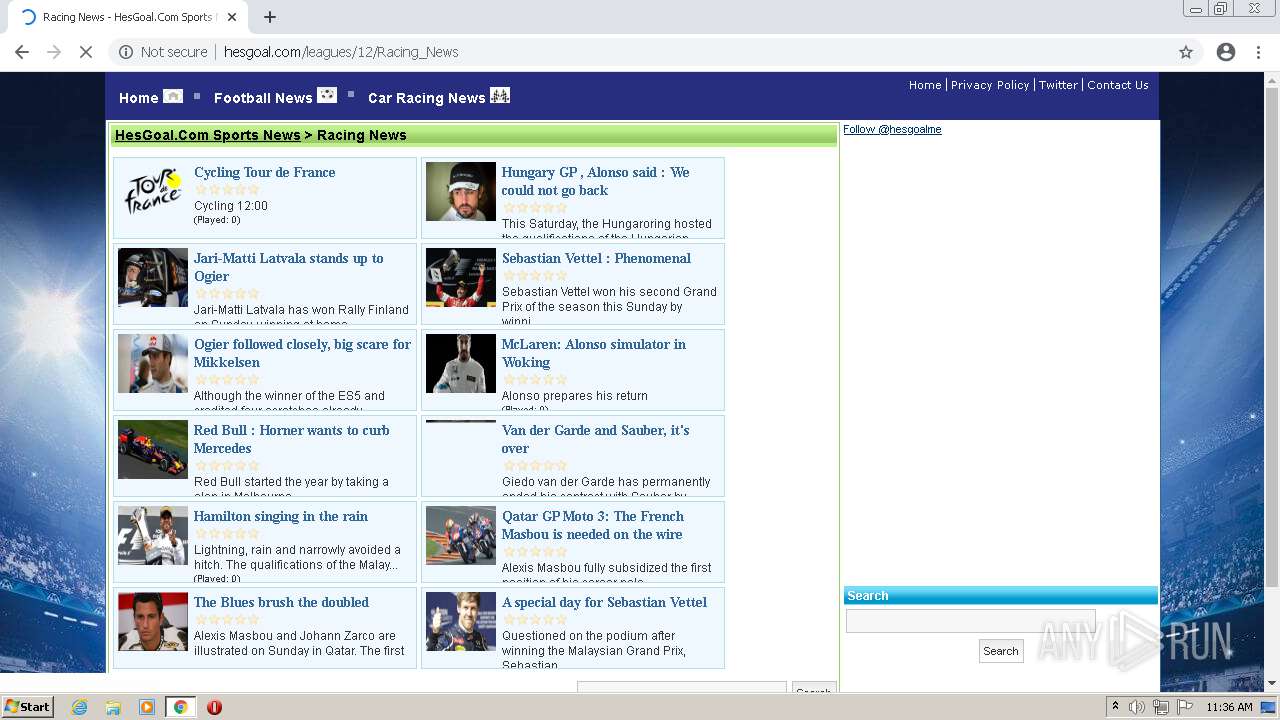Rate Hamilton singing in the rain stars

[x=227, y=534]
